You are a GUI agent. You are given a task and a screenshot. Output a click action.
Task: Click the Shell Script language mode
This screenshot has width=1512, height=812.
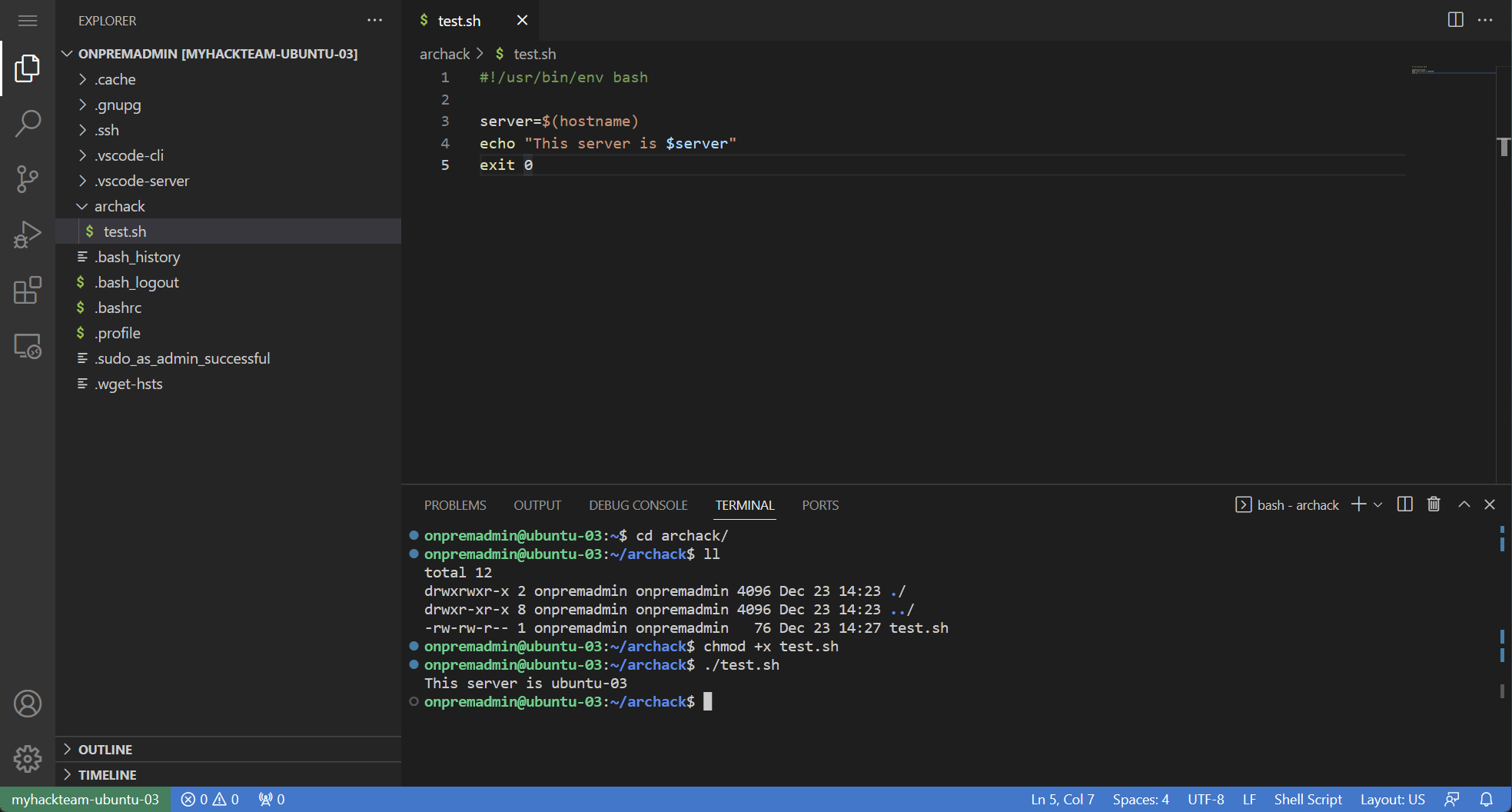coord(1308,800)
